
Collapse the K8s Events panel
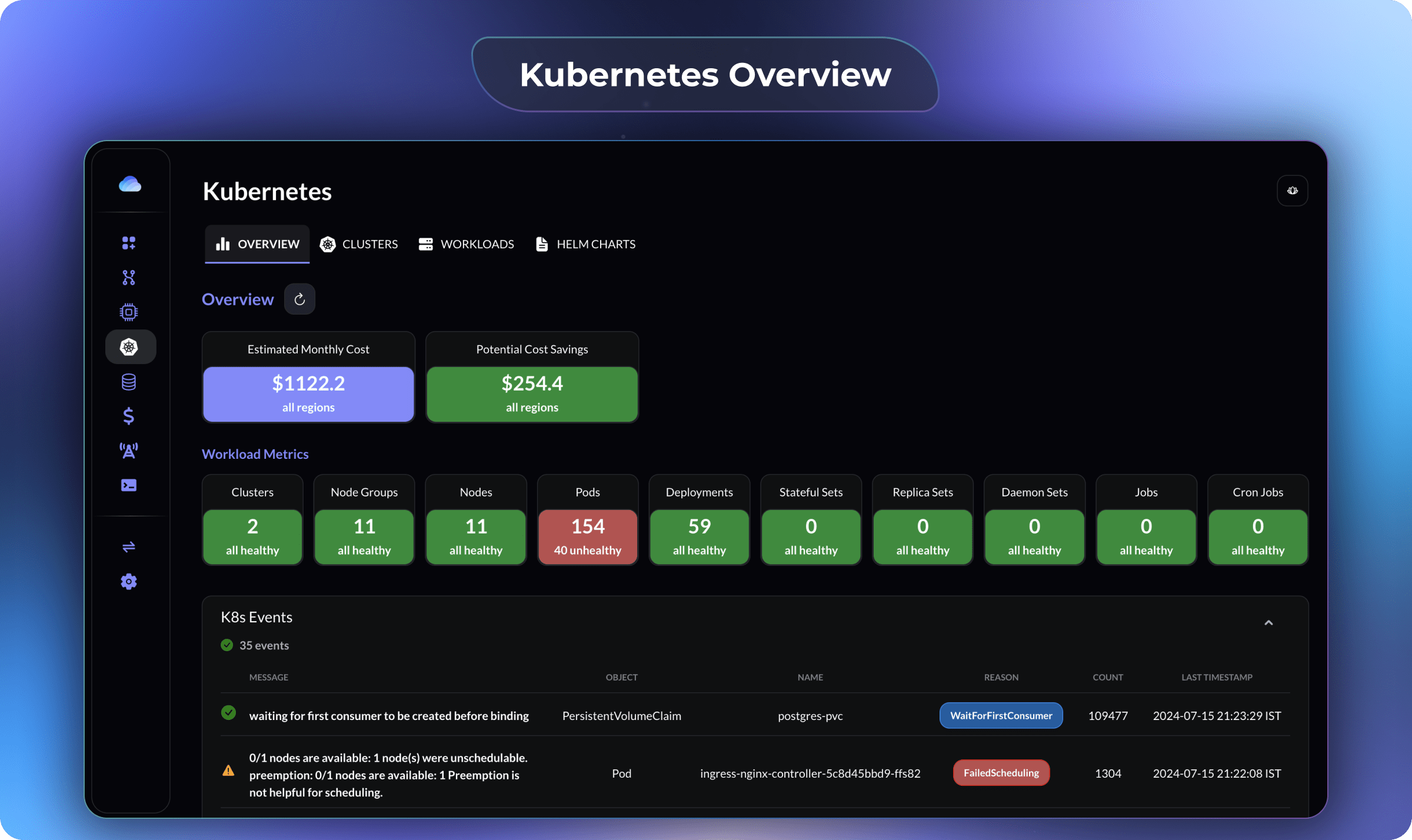click(1268, 622)
